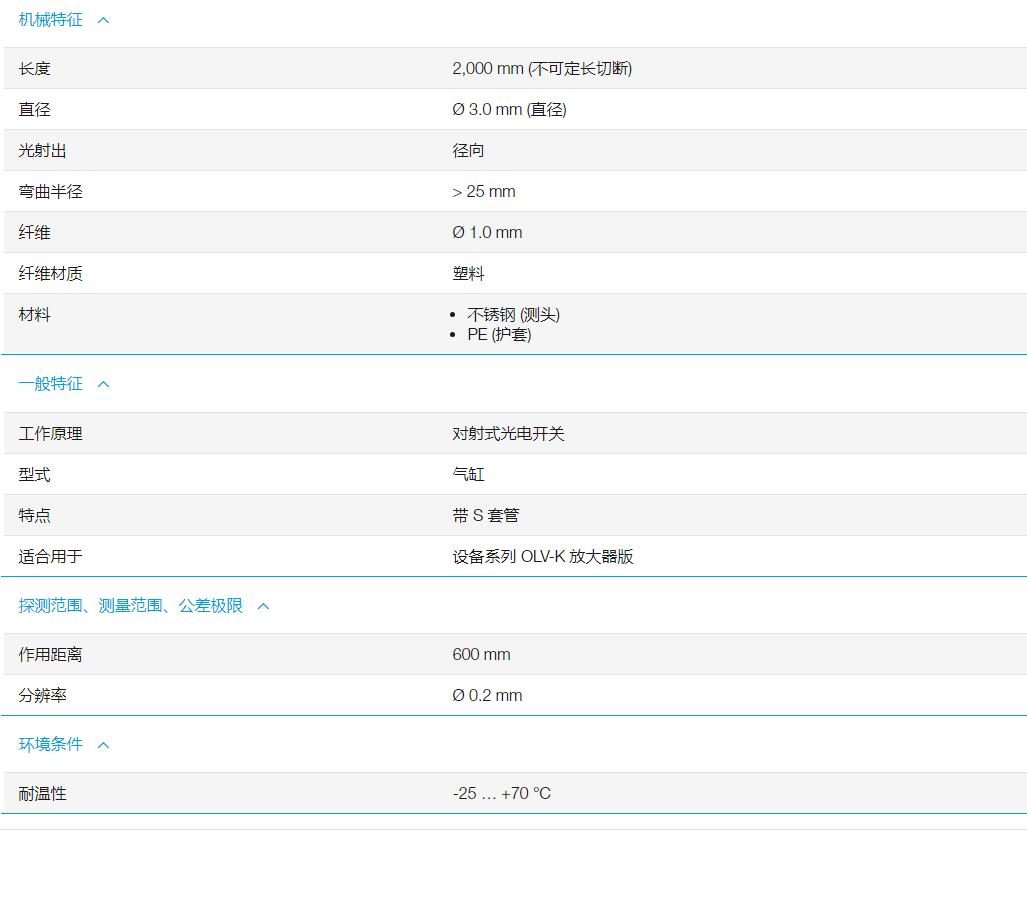
Task: Click the 弯曲半径 value > 25 mm
Action: coord(484,191)
